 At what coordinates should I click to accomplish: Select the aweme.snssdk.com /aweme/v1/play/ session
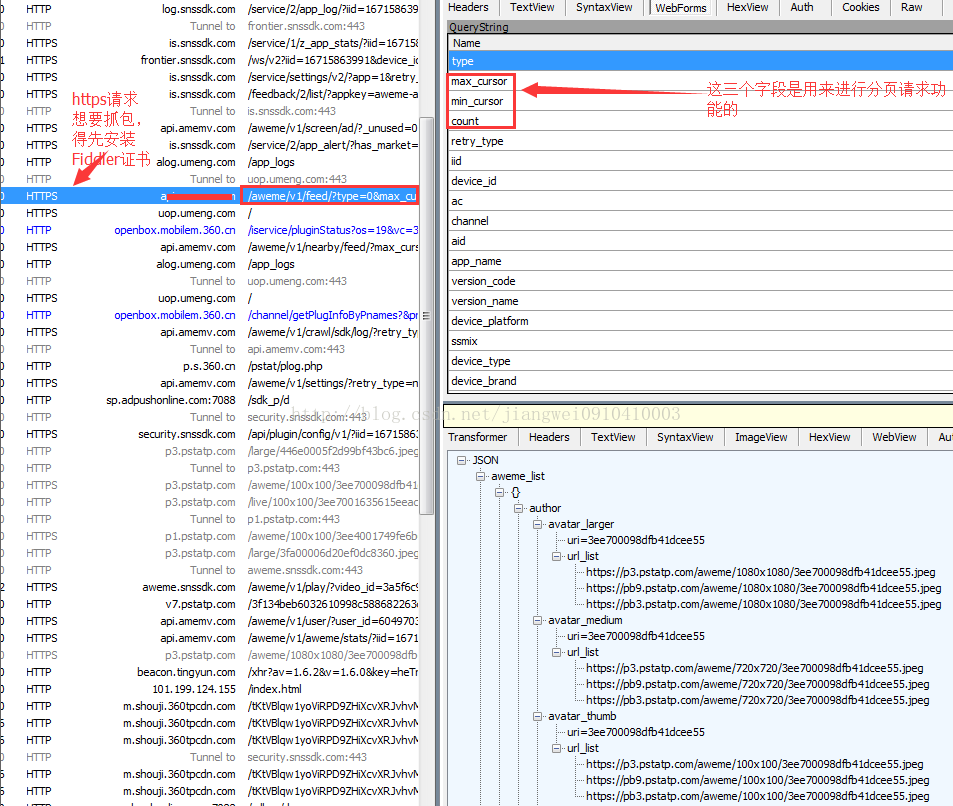[x=209, y=587]
